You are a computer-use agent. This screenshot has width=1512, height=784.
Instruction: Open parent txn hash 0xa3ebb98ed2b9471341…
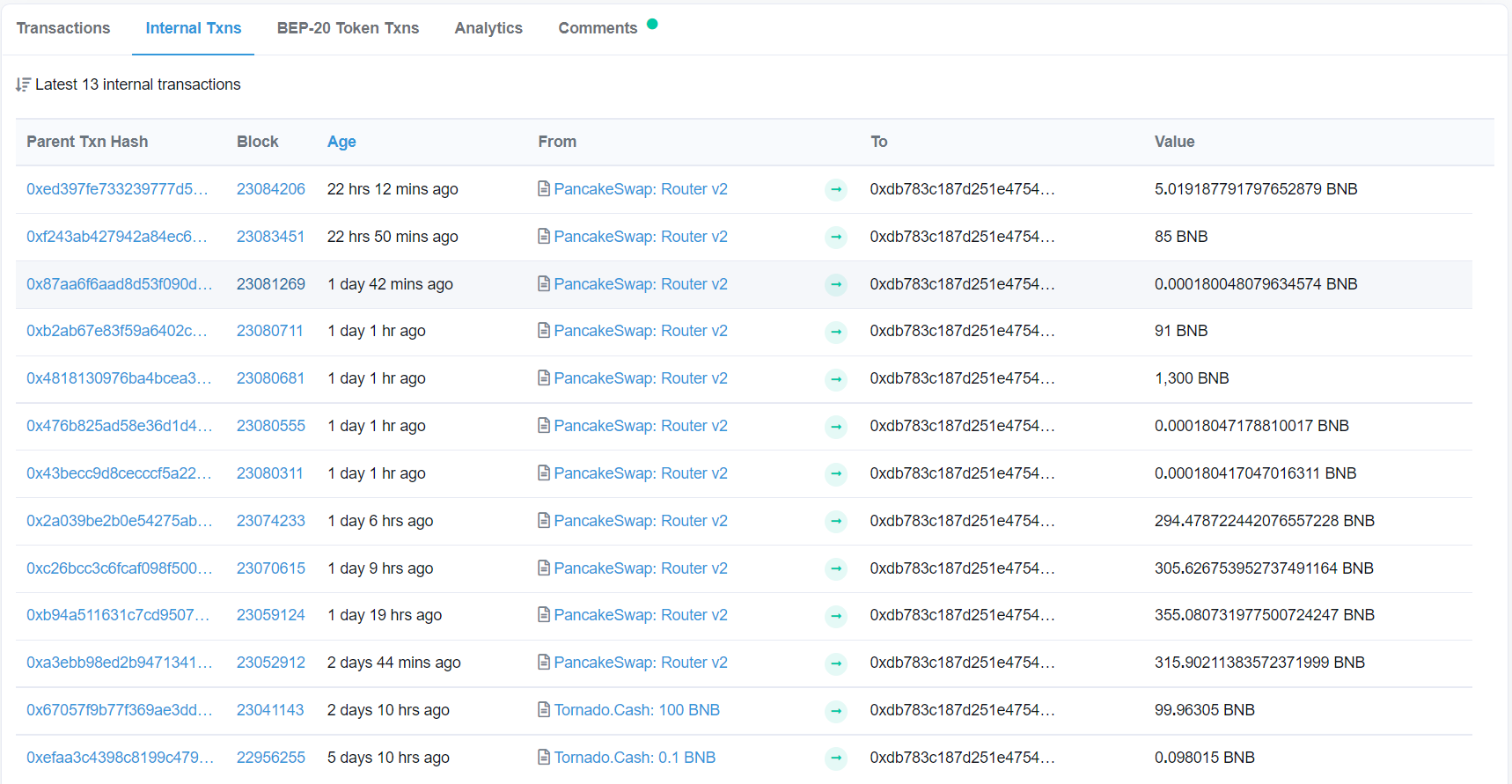point(119,663)
